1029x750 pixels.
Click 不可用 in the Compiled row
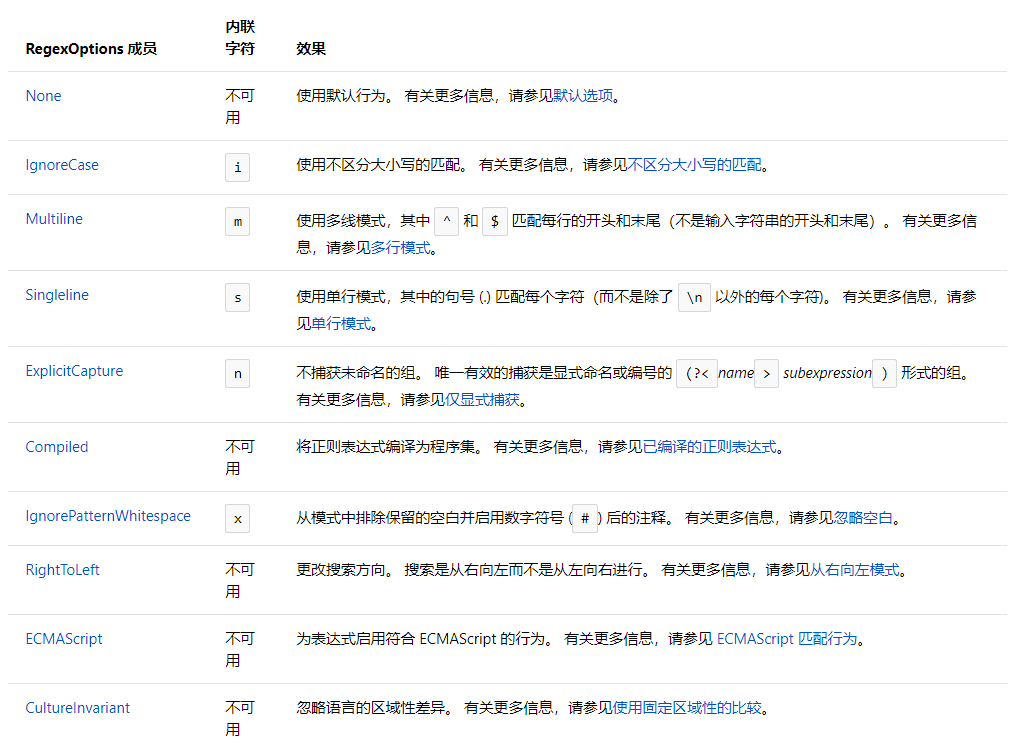[240, 457]
